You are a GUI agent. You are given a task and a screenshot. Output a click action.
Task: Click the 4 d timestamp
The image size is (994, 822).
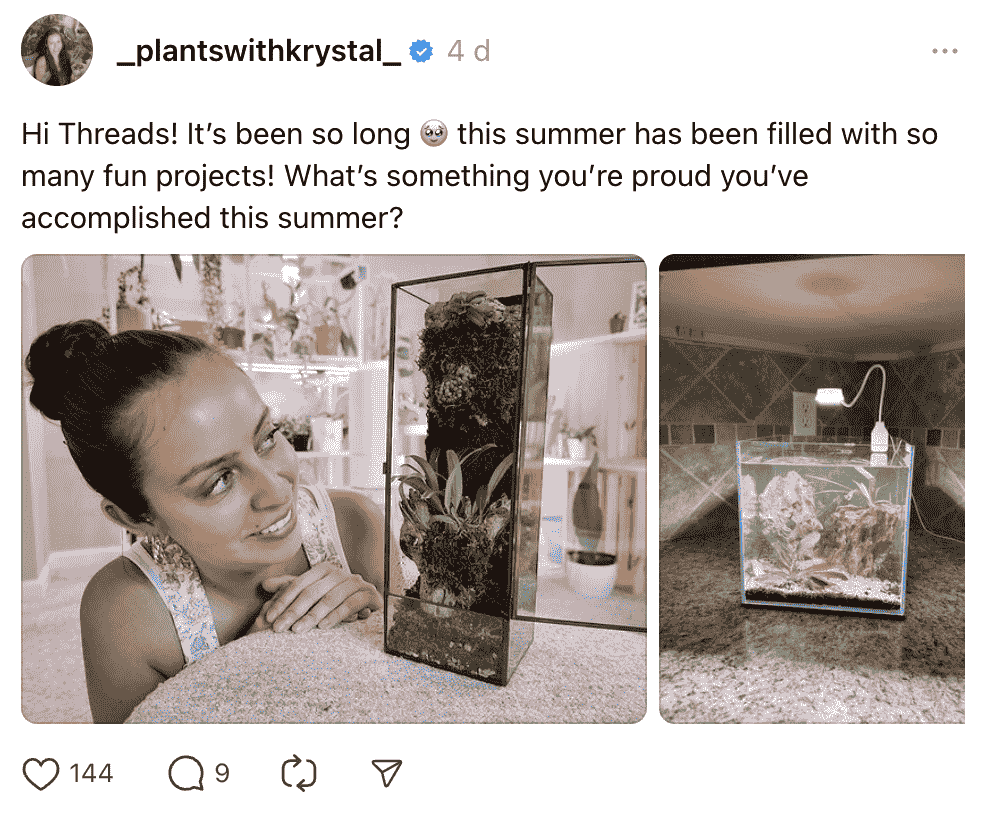point(468,51)
